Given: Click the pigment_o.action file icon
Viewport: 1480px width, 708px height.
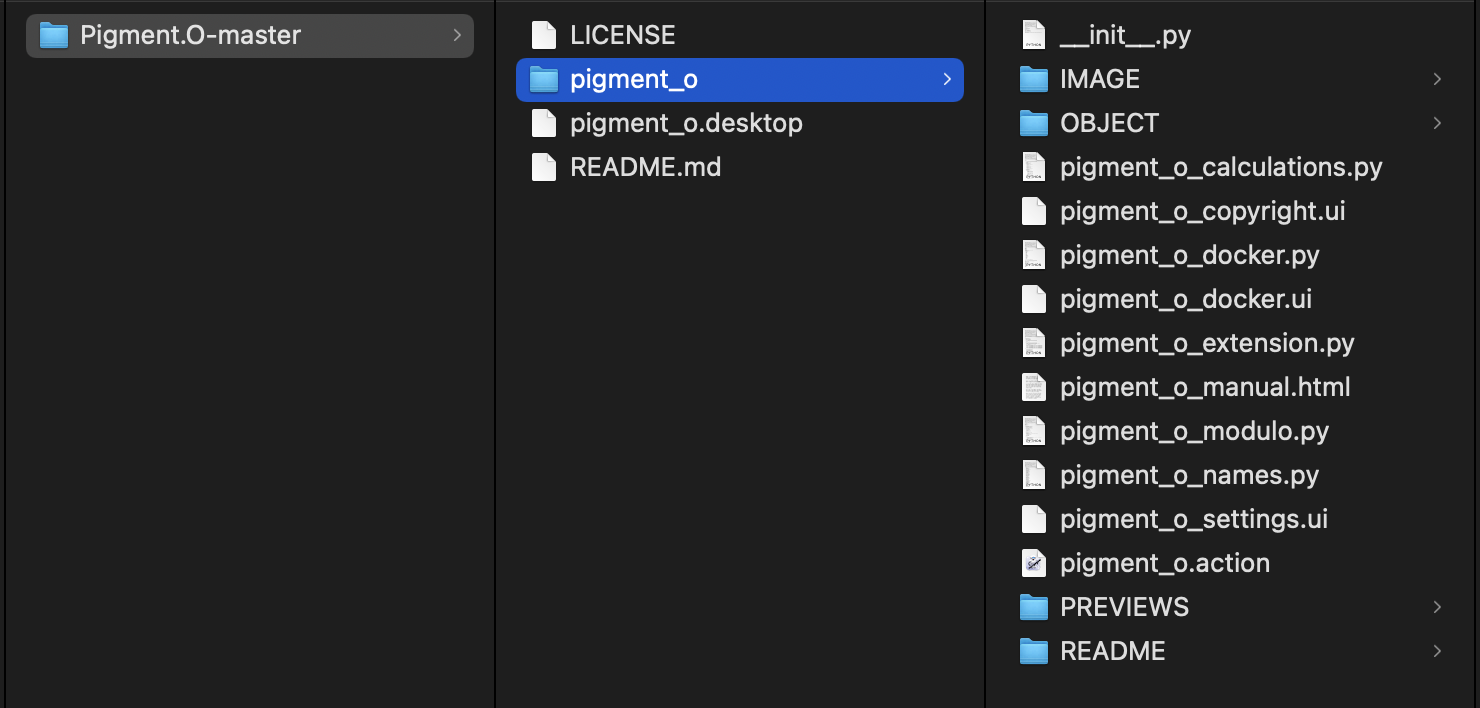Looking at the screenshot, I should pos(1033,563).
